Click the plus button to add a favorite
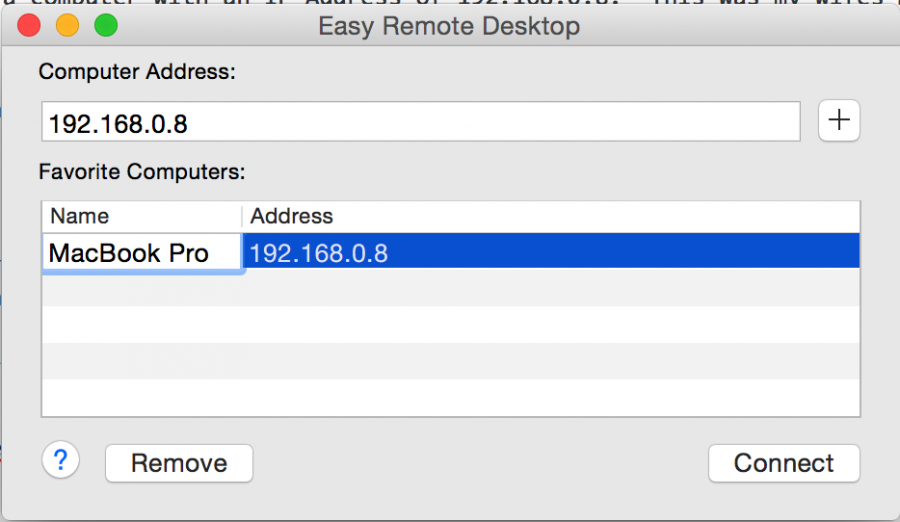900x522 pixels. [x=839, y=121]
